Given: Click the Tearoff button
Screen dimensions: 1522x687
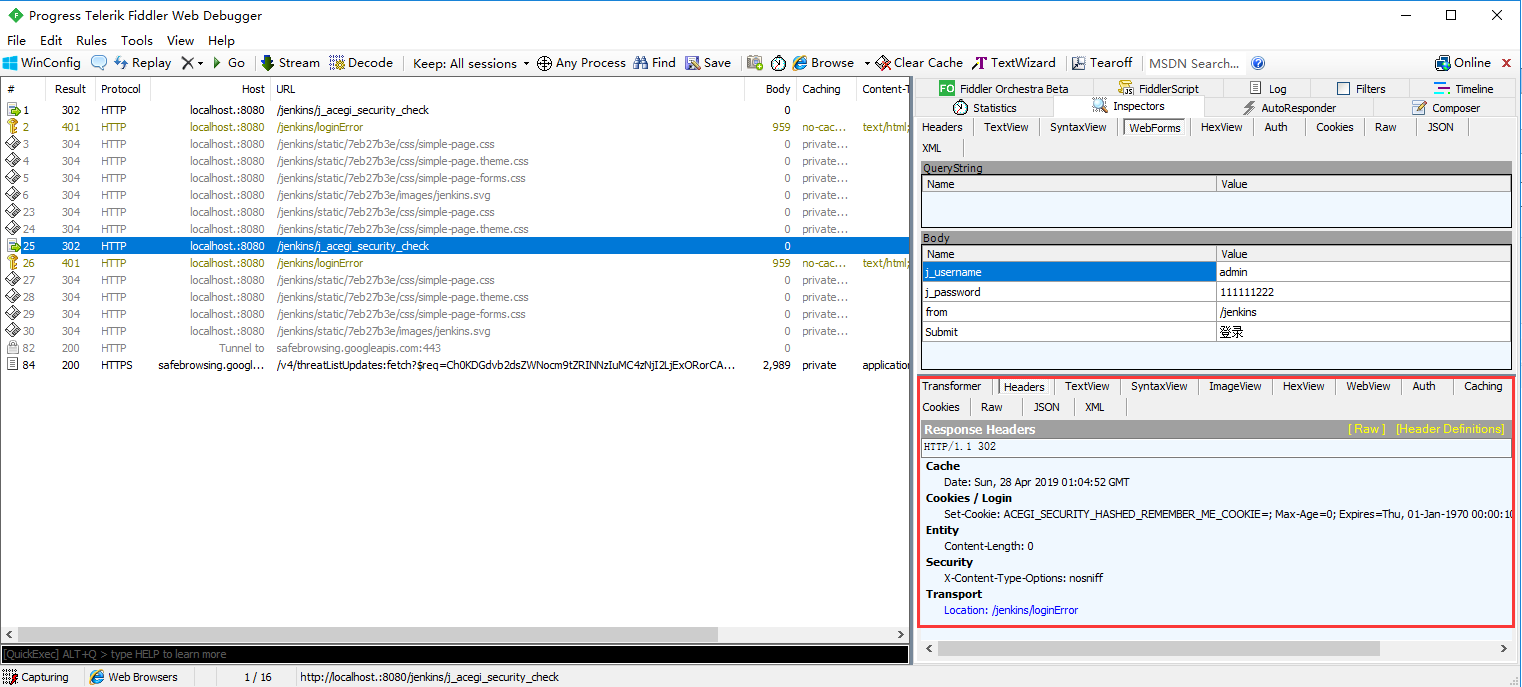Looking at the screenshot, I should pos(1102,63).
